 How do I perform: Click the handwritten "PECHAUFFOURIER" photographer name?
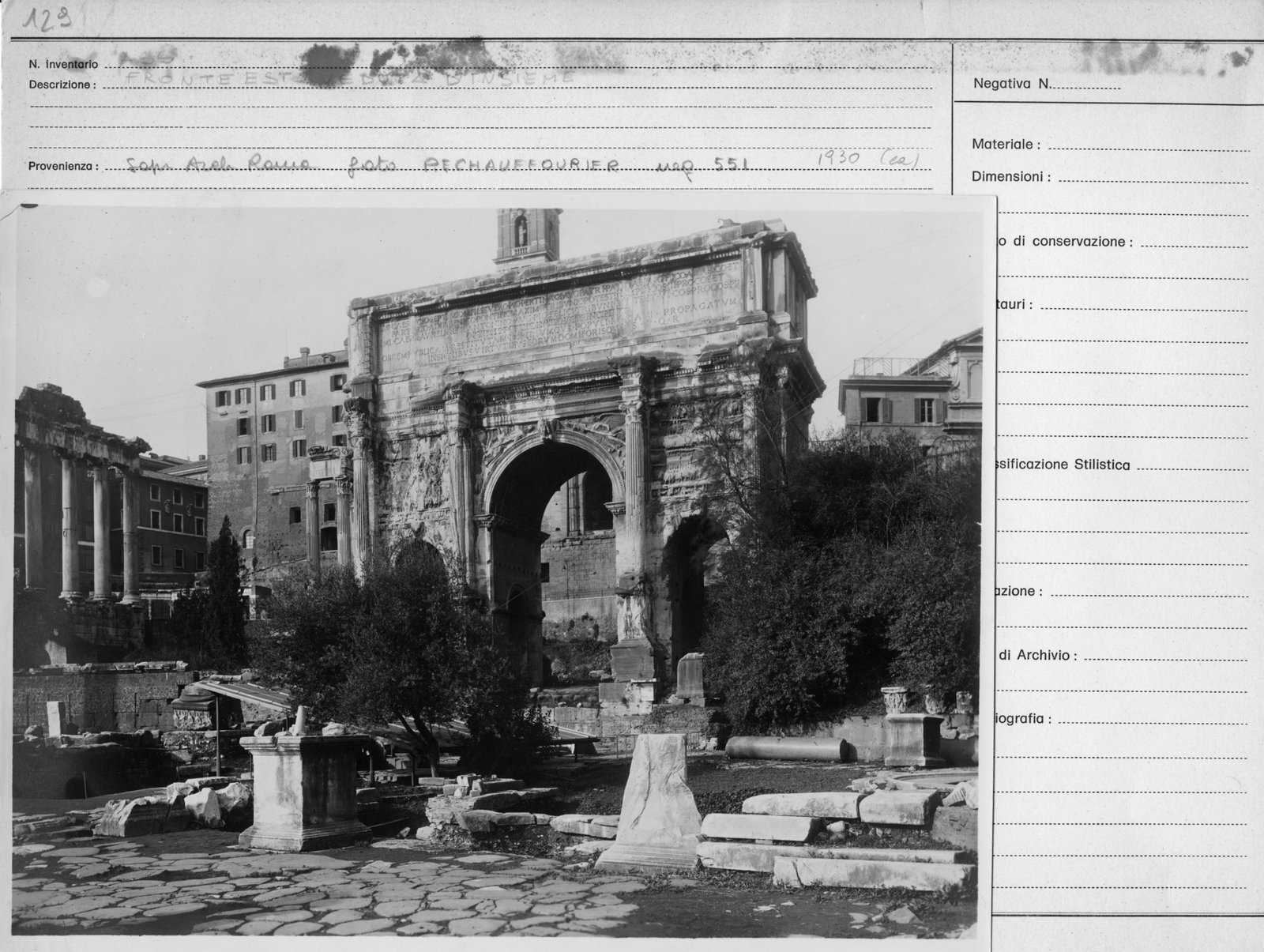521,164
